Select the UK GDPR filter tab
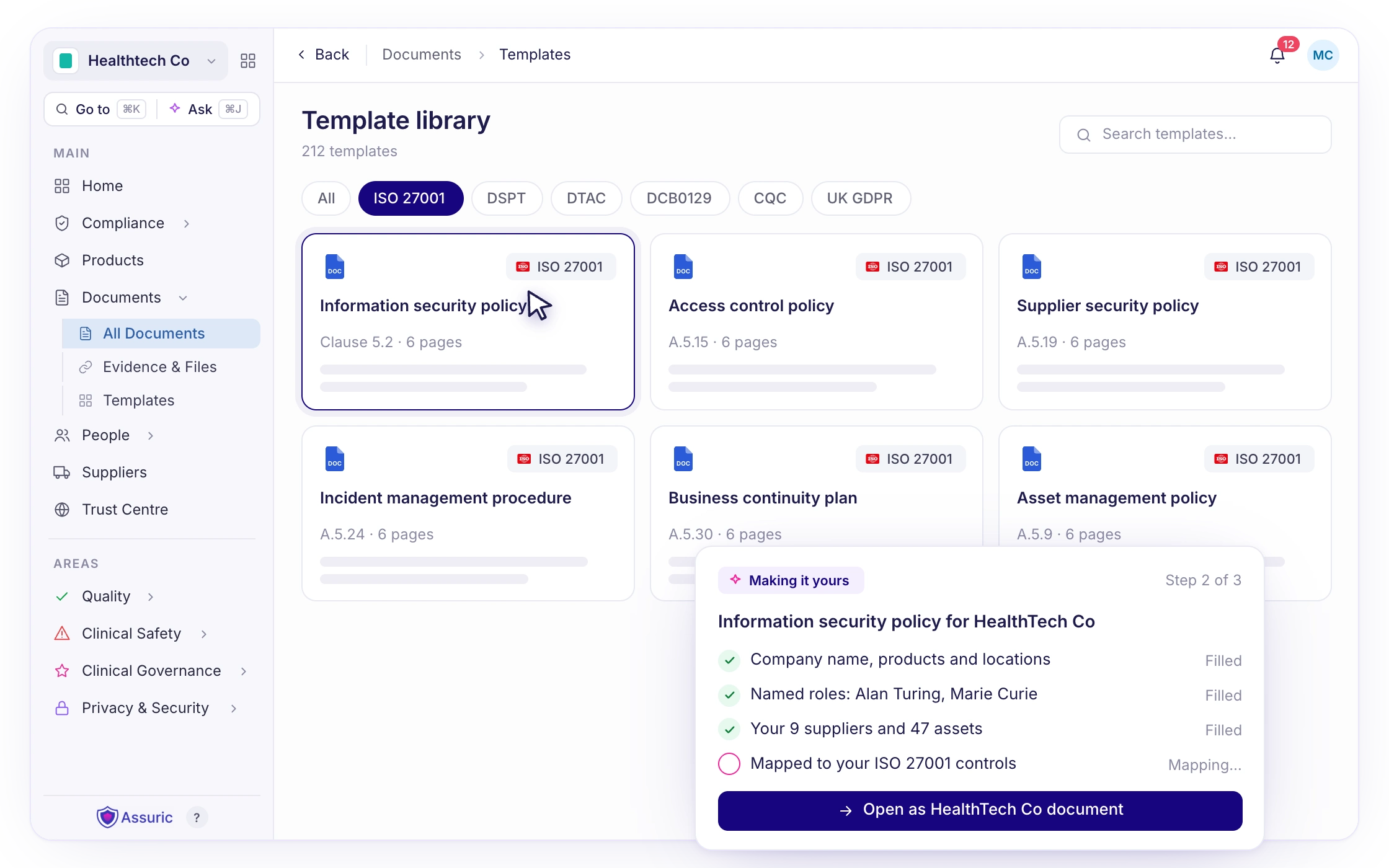Viewport: 1389px width, 868px height. coord(861,198)
